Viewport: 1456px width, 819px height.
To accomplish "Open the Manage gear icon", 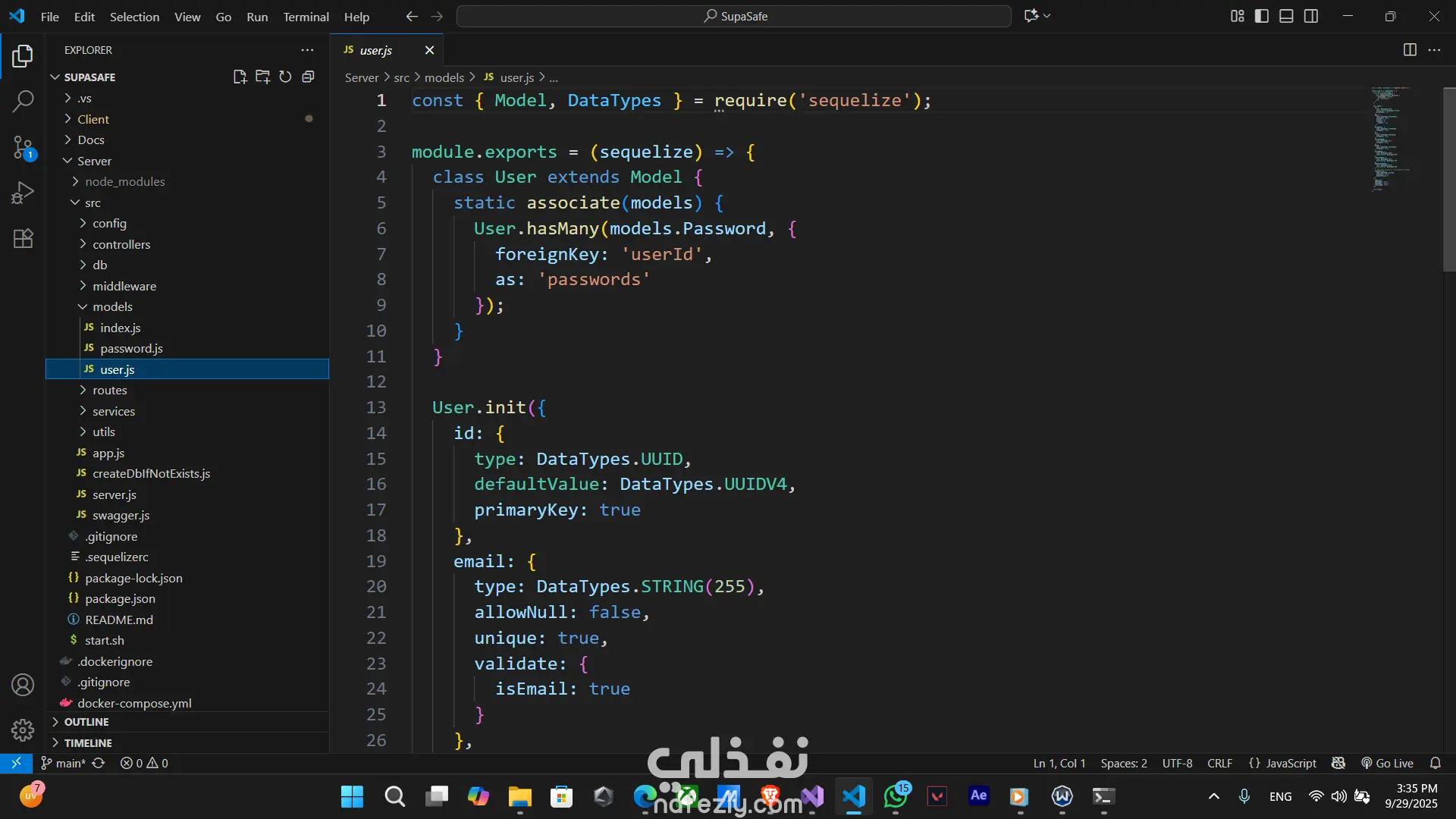I will tap(23, 730).
